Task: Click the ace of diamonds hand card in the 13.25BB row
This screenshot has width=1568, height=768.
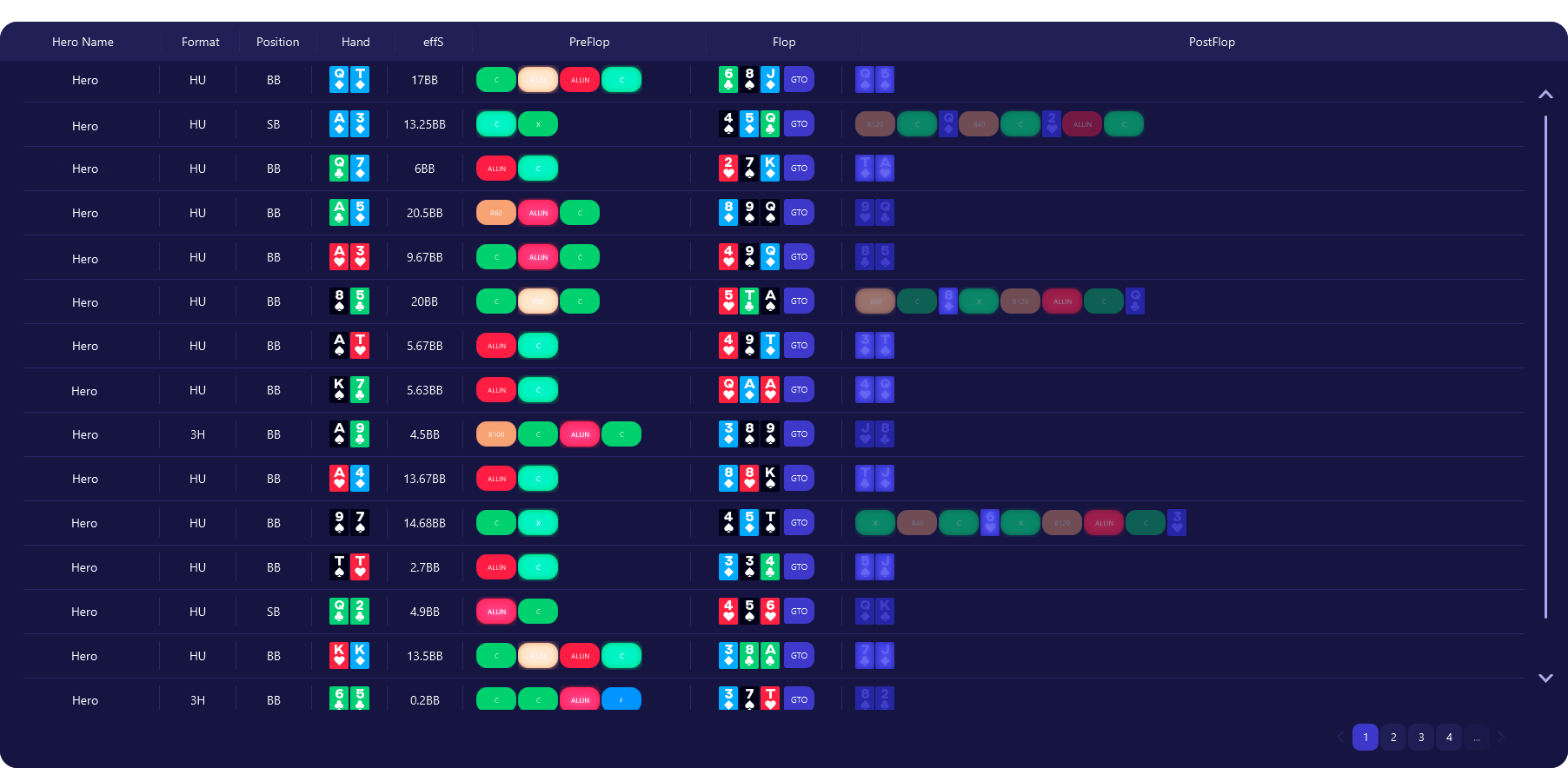Action: [x=339, y=124]
